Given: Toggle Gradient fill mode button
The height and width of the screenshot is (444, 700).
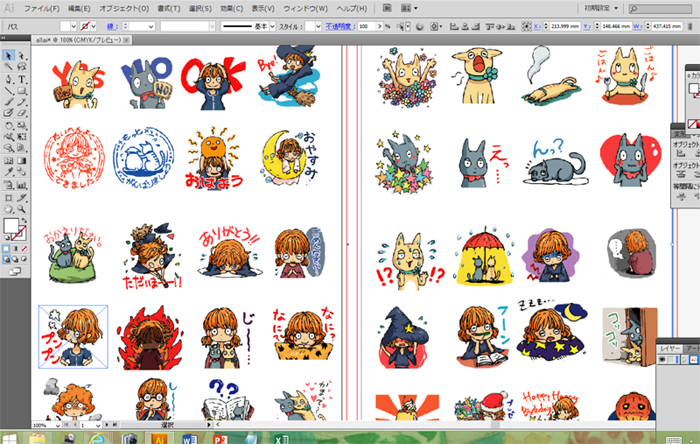Looking at the screenshot, I should coord(15,248).
